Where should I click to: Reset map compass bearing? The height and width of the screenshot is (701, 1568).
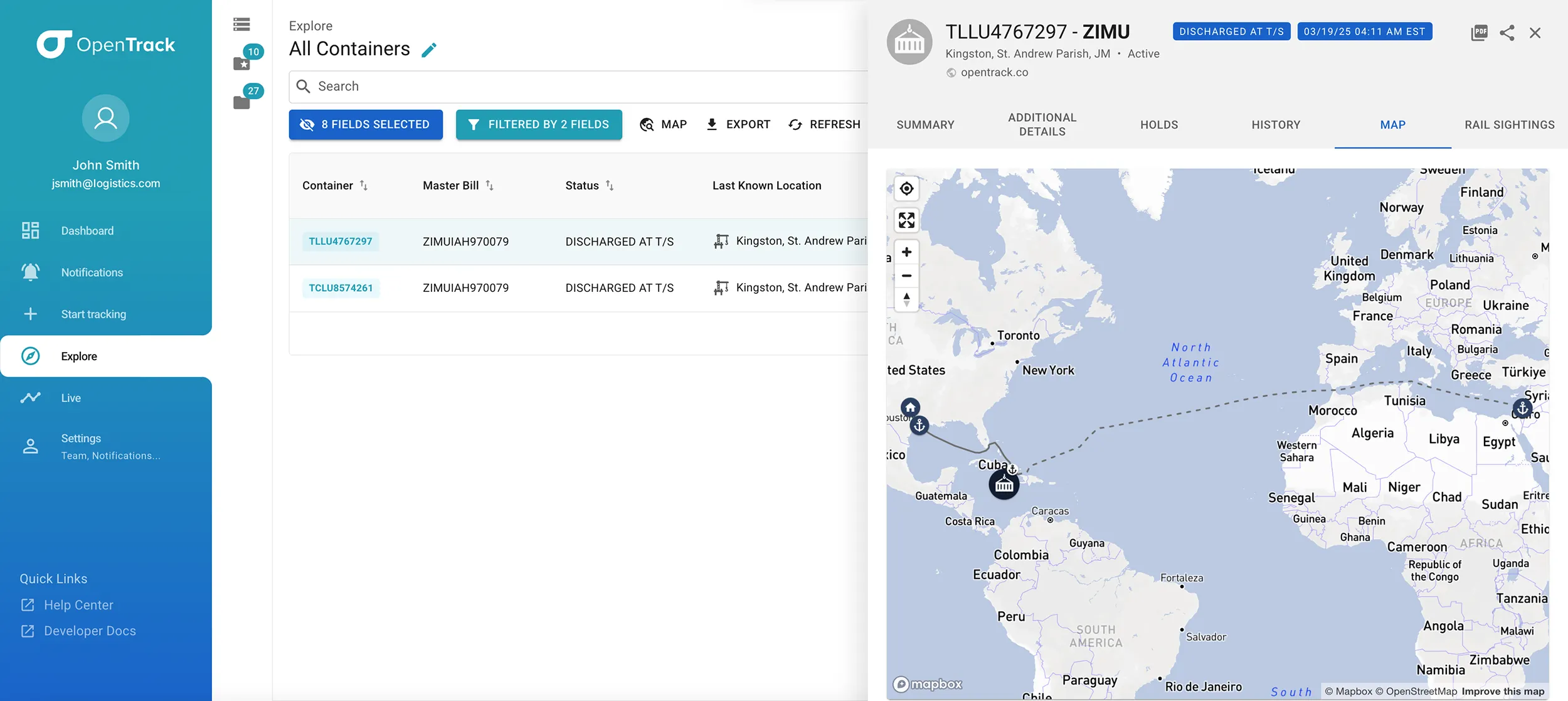click(x=906, y=299)
